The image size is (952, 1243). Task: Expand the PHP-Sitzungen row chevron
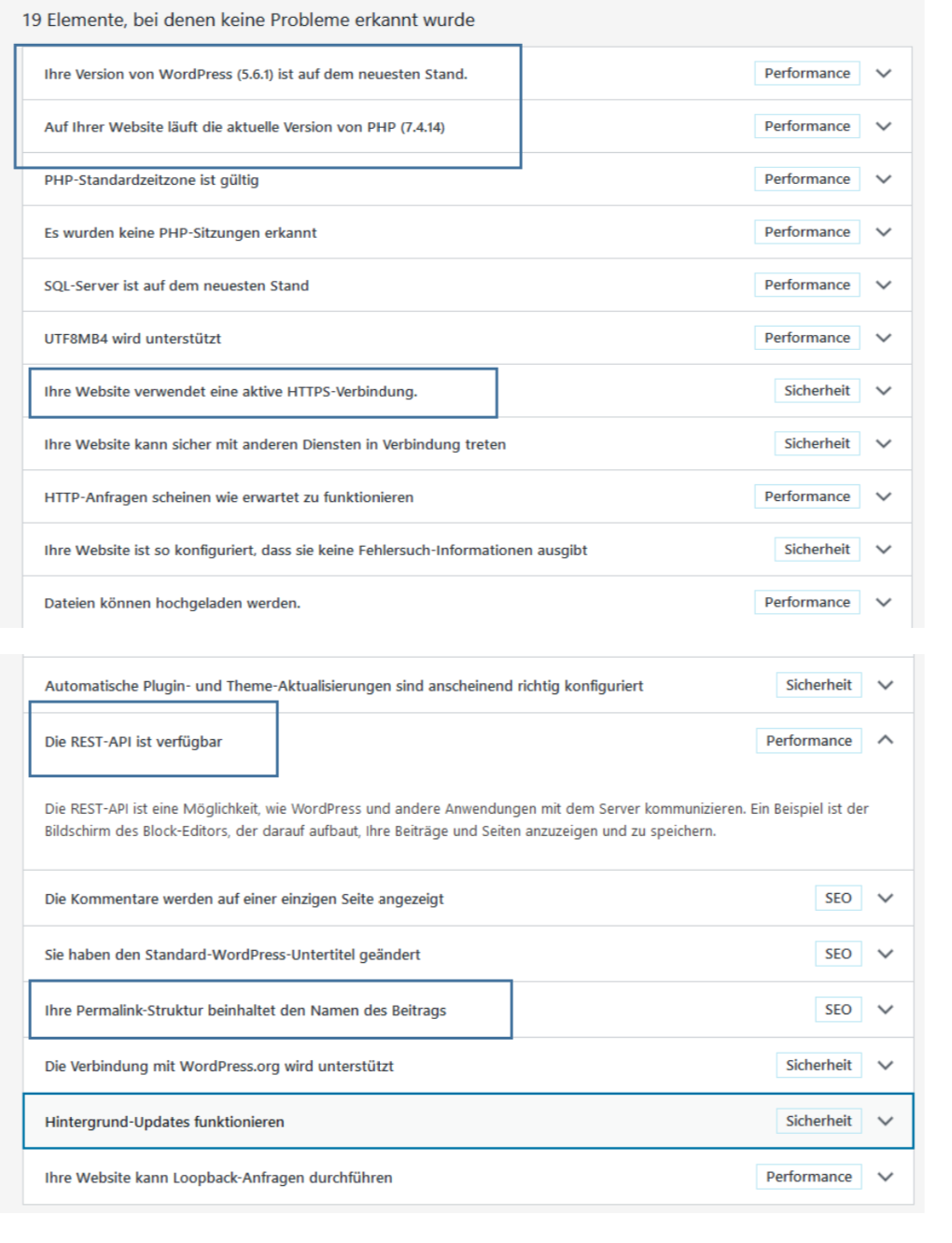pos(883,232)
